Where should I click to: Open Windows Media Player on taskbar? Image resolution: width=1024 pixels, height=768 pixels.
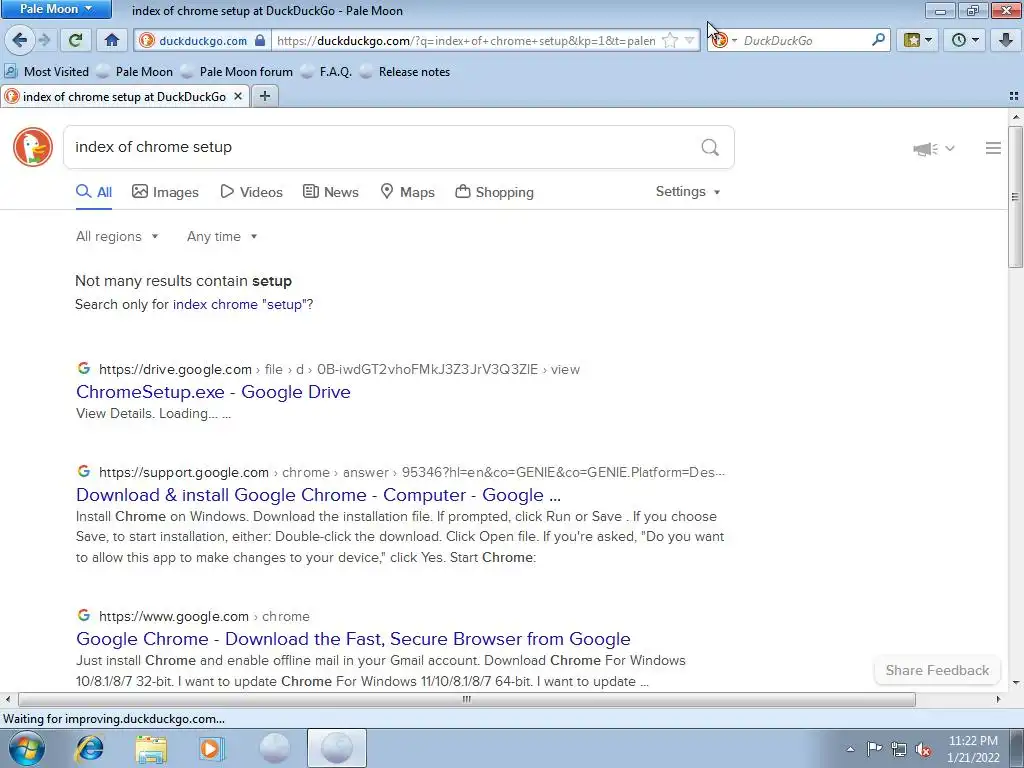pyautogui.click(x=211, y=749)
